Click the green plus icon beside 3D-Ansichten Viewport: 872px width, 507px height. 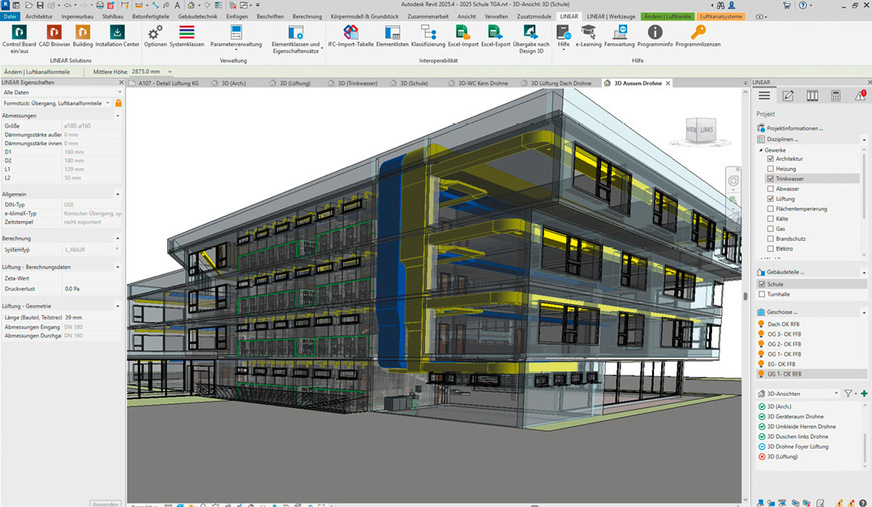[864, 394]
